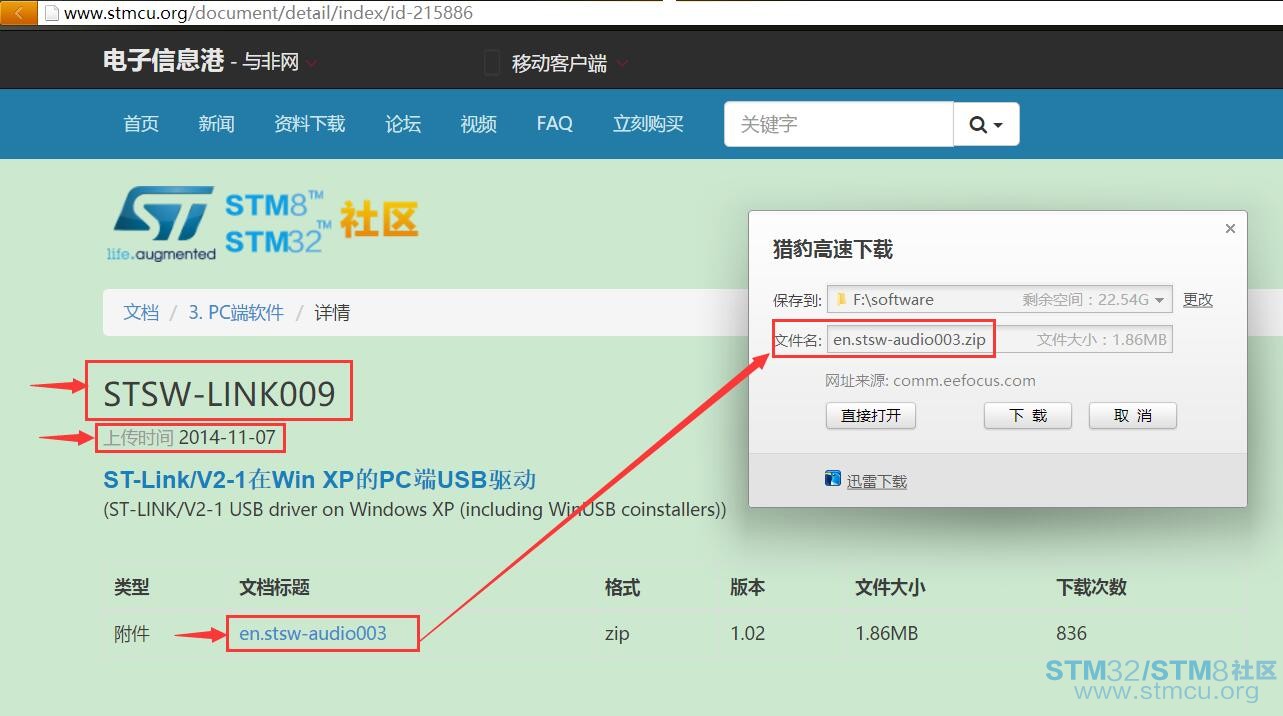Screen dimensions: 1283x716
Task: Open the 视频 navigation item
Action: [x=479, y=124]
